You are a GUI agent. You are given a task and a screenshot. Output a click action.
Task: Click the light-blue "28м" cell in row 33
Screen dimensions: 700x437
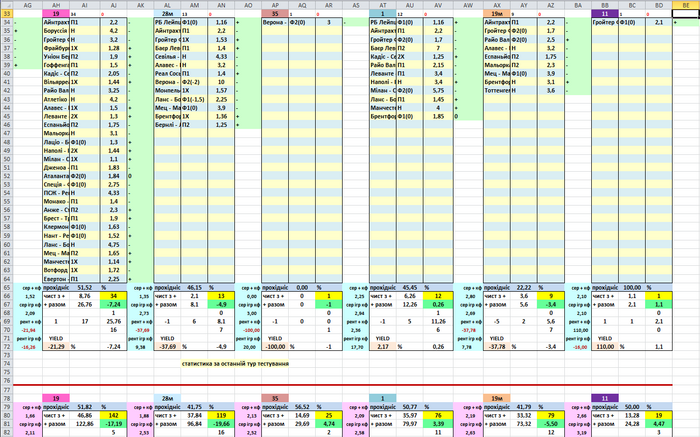point(167,14)
